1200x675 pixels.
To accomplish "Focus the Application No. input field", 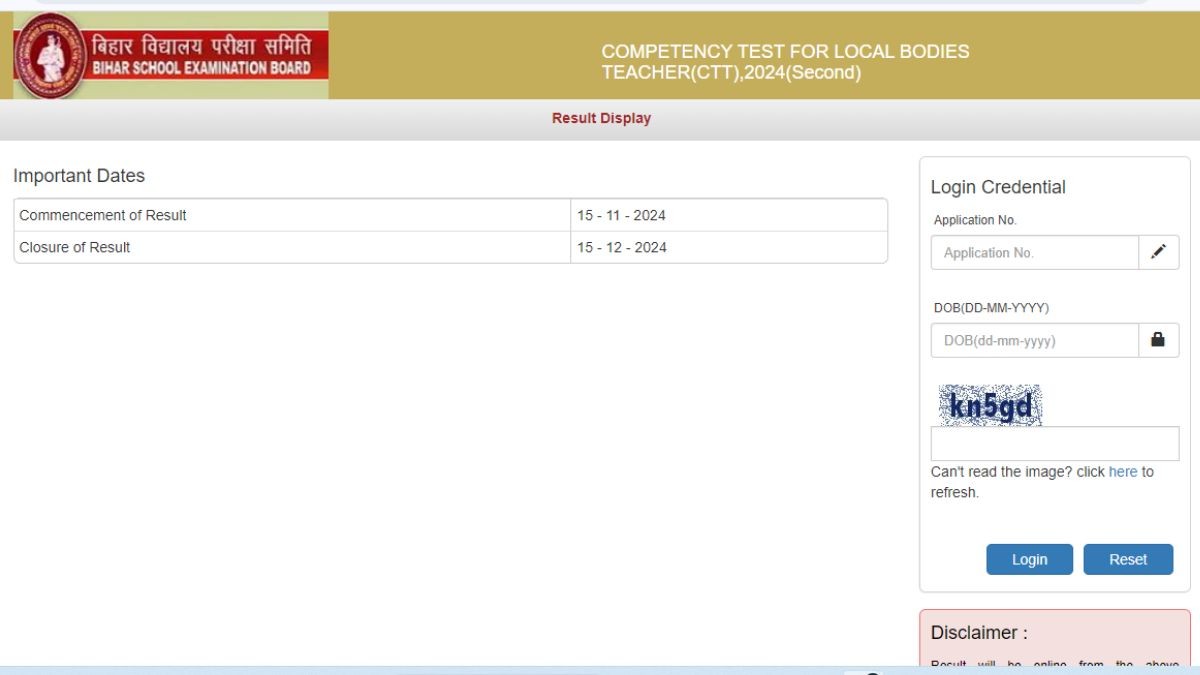I will pos(1034,253).
